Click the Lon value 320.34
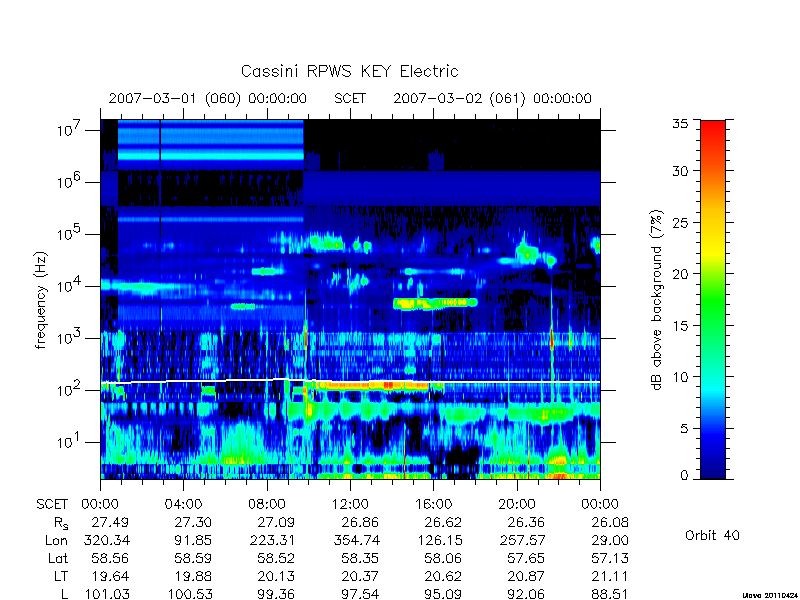 pos(107,540)
